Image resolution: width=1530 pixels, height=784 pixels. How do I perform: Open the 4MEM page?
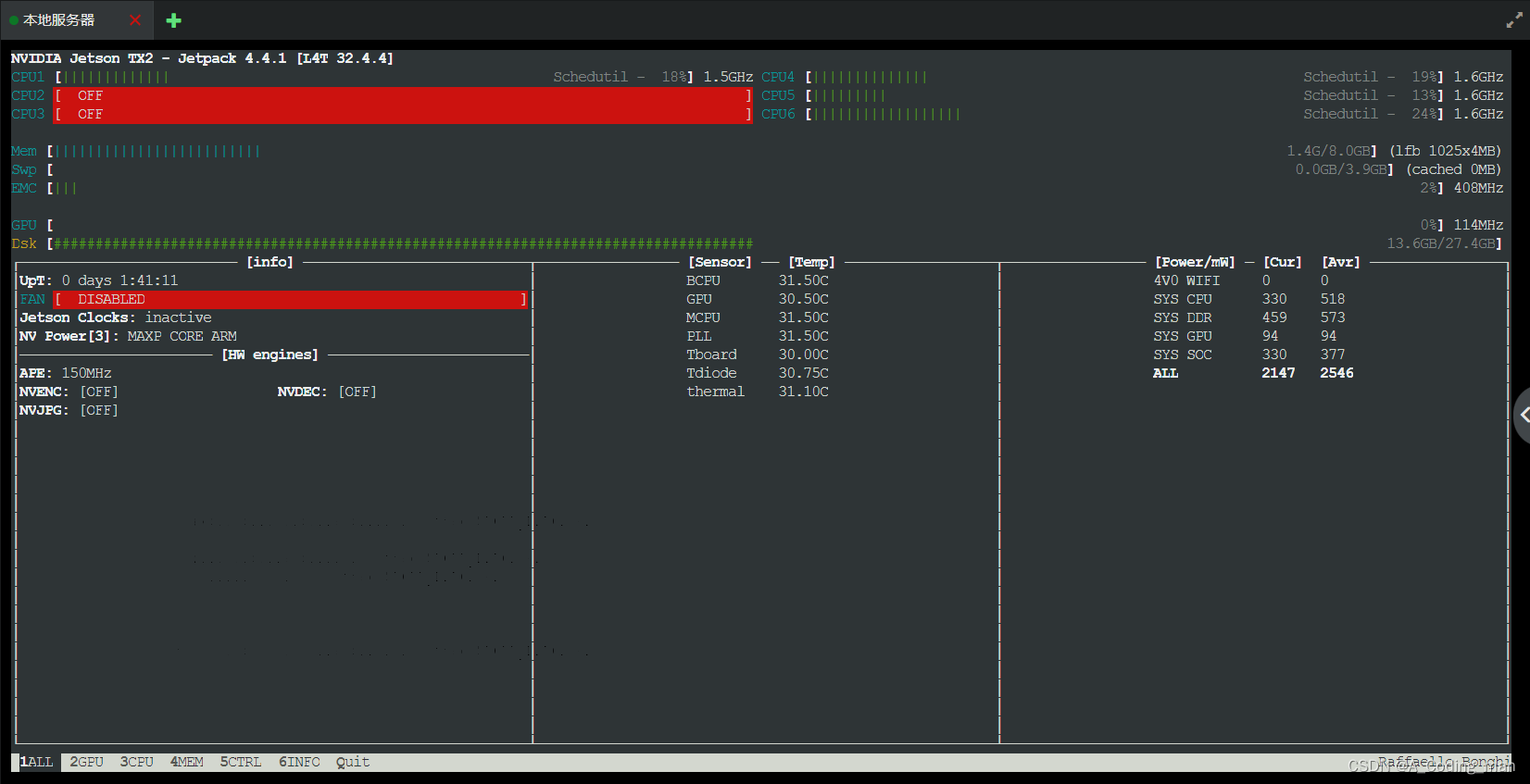pyautogui.click(x=187, y=762)
